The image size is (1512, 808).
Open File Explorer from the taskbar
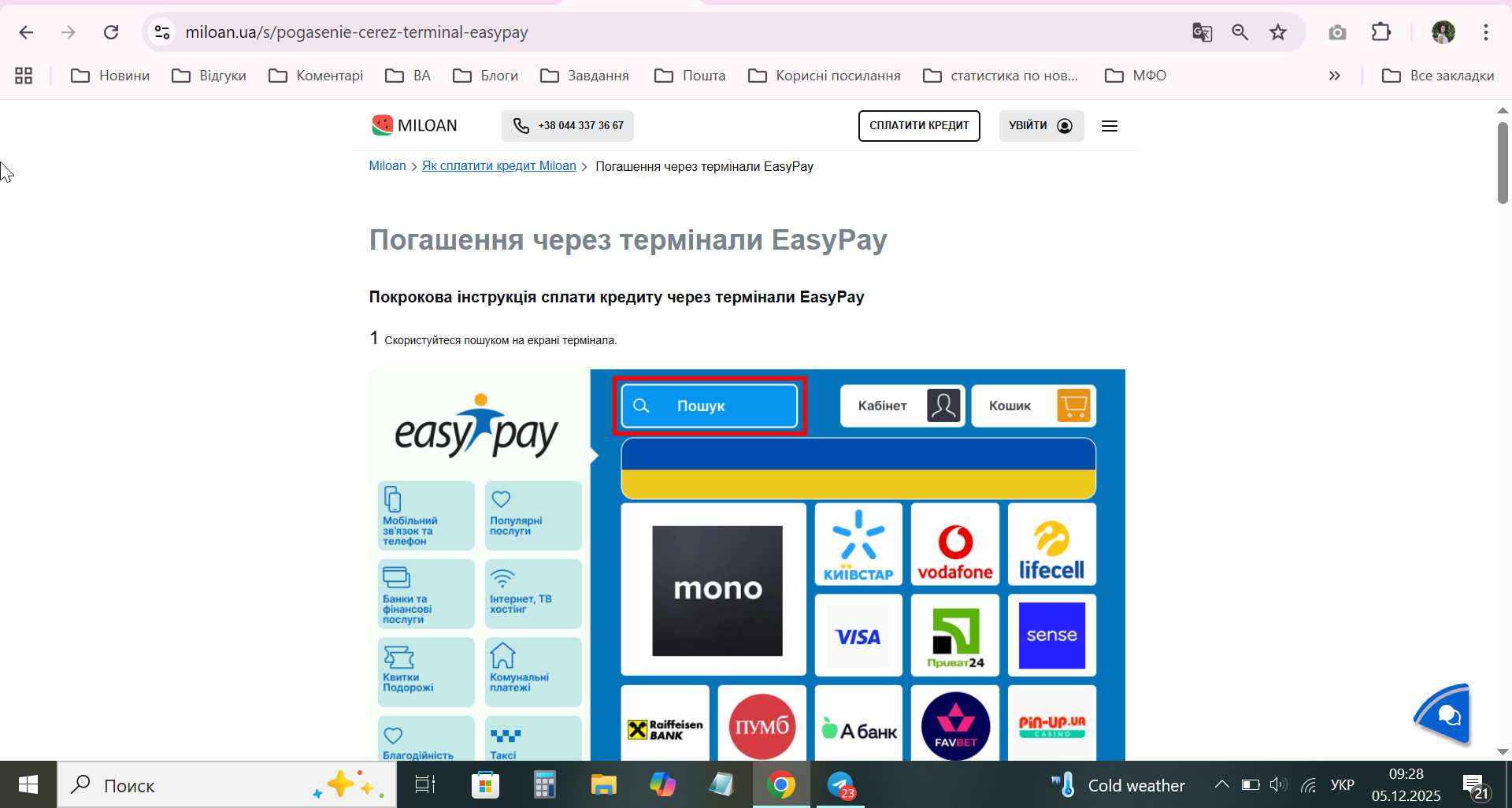coord(603,784)
